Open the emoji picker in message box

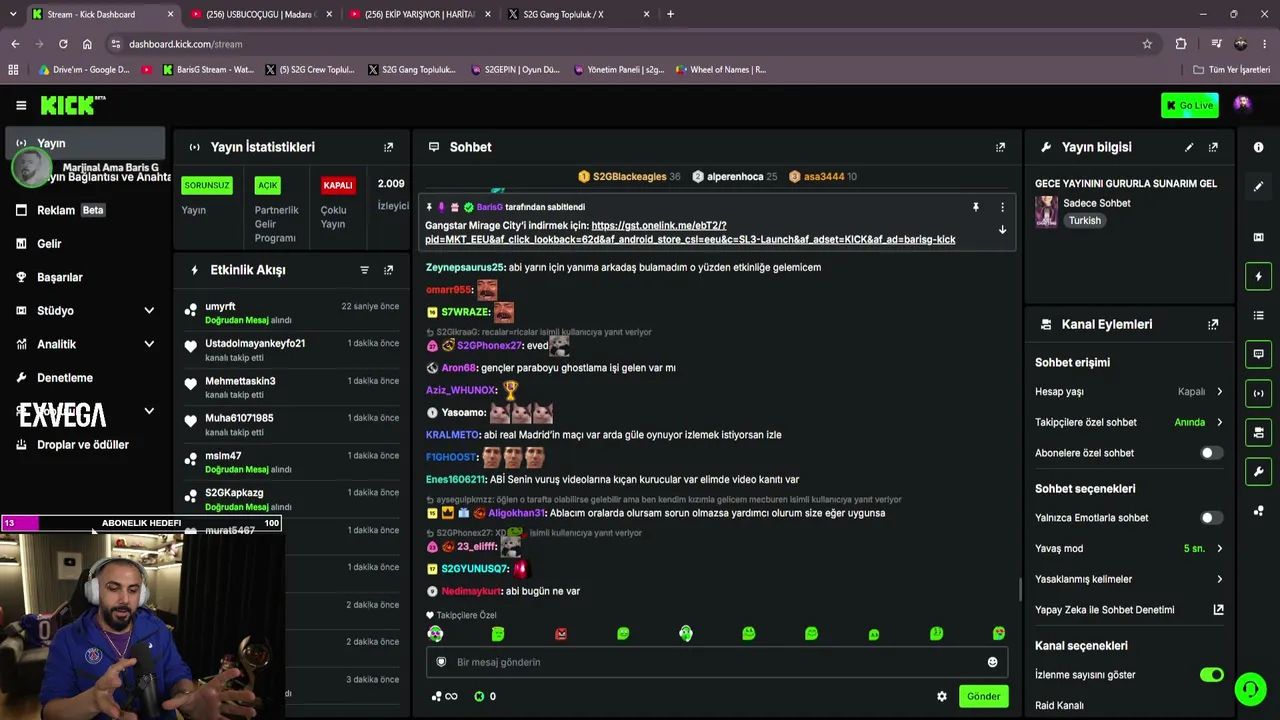click(992, 662)
